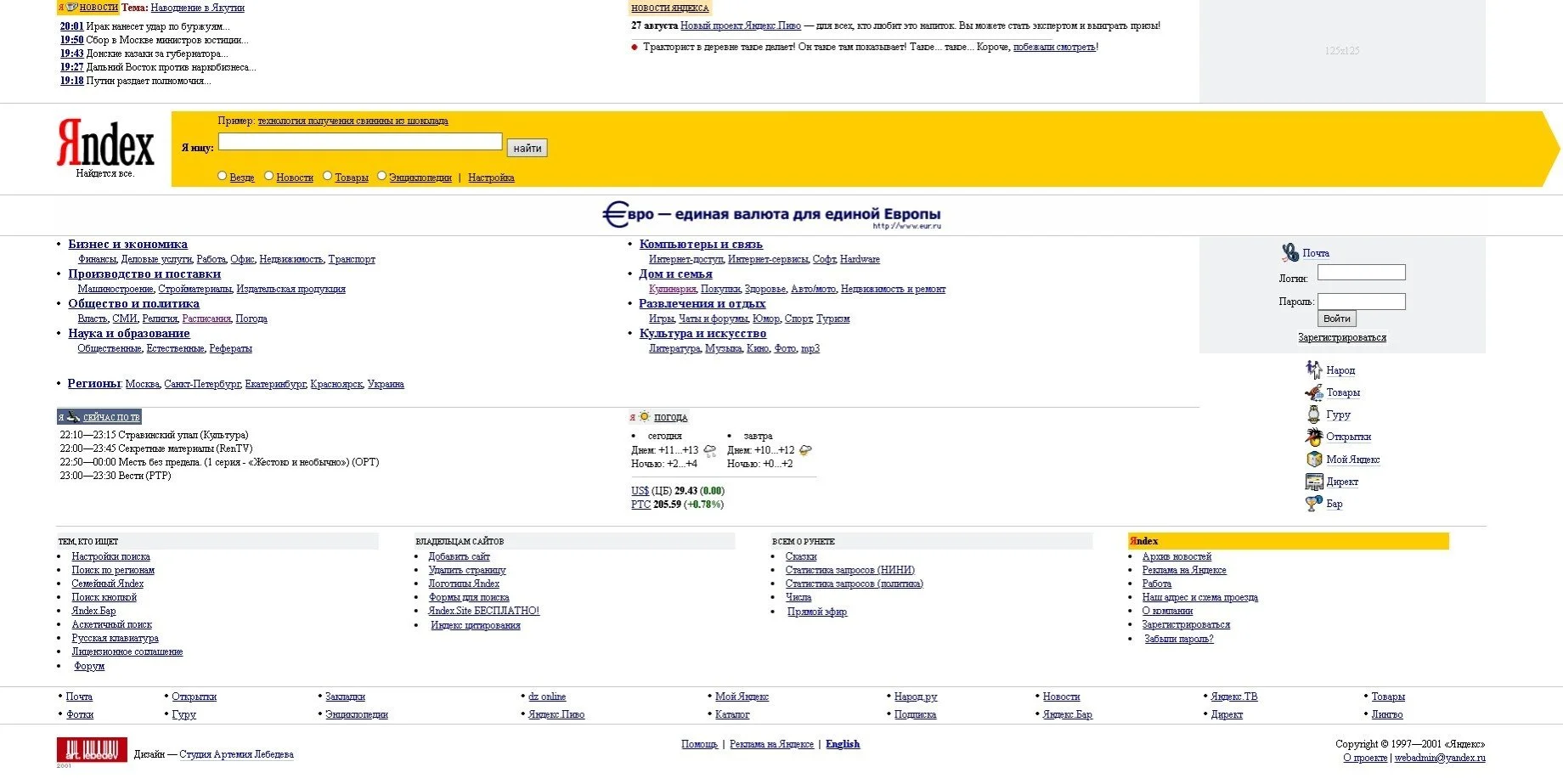
Task: Open the Новости Яндекса header link
Action: pyautogui.click(x=669, y=8)
